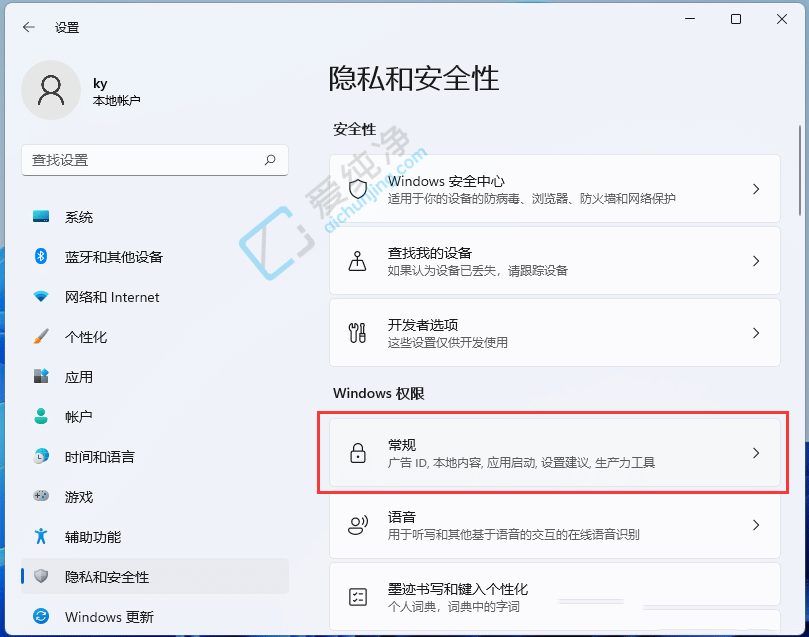Image resolution: width=809 pixels, height=637 pixels.
Task: Click the 隐私和安全性 shield icon in sidebar
Action: point(41,576)
